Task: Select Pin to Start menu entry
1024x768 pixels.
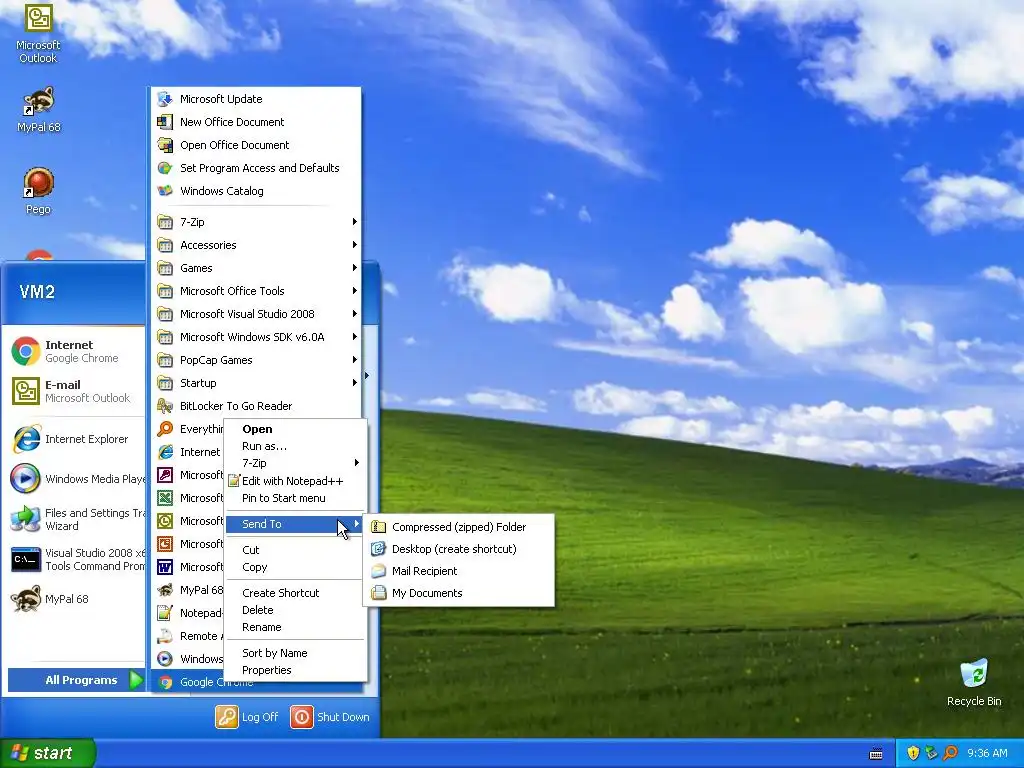Action: pyautogui.click(x=295, y=498)
